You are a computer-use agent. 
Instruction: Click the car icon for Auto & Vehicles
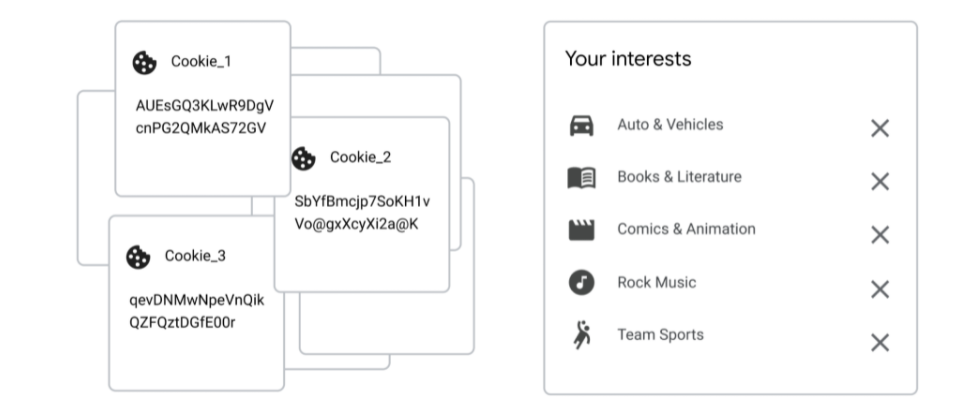(x=581, y=126)
